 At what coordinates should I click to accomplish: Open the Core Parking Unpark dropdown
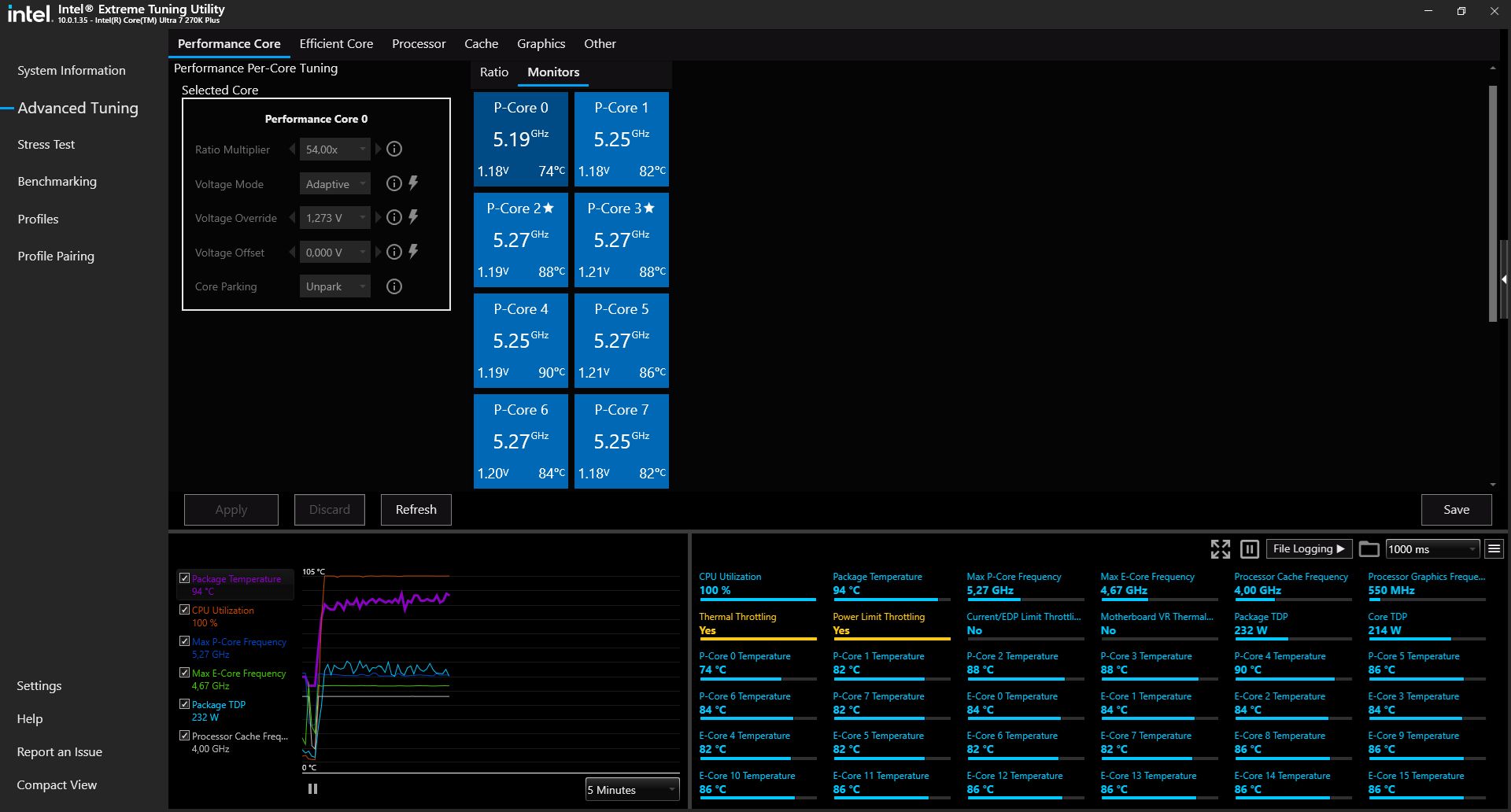(334, 286)
